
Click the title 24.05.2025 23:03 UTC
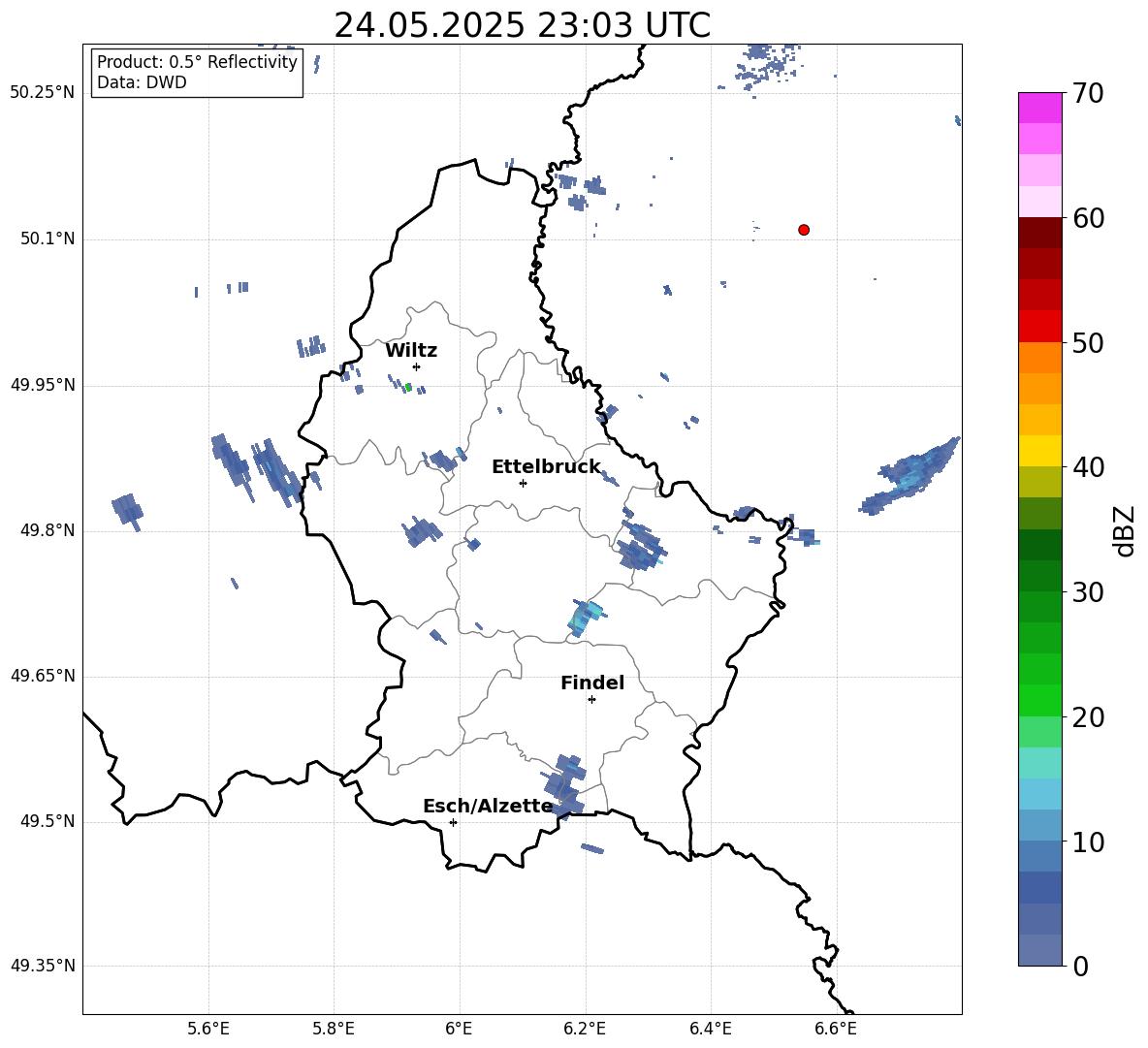click(523, 24)
